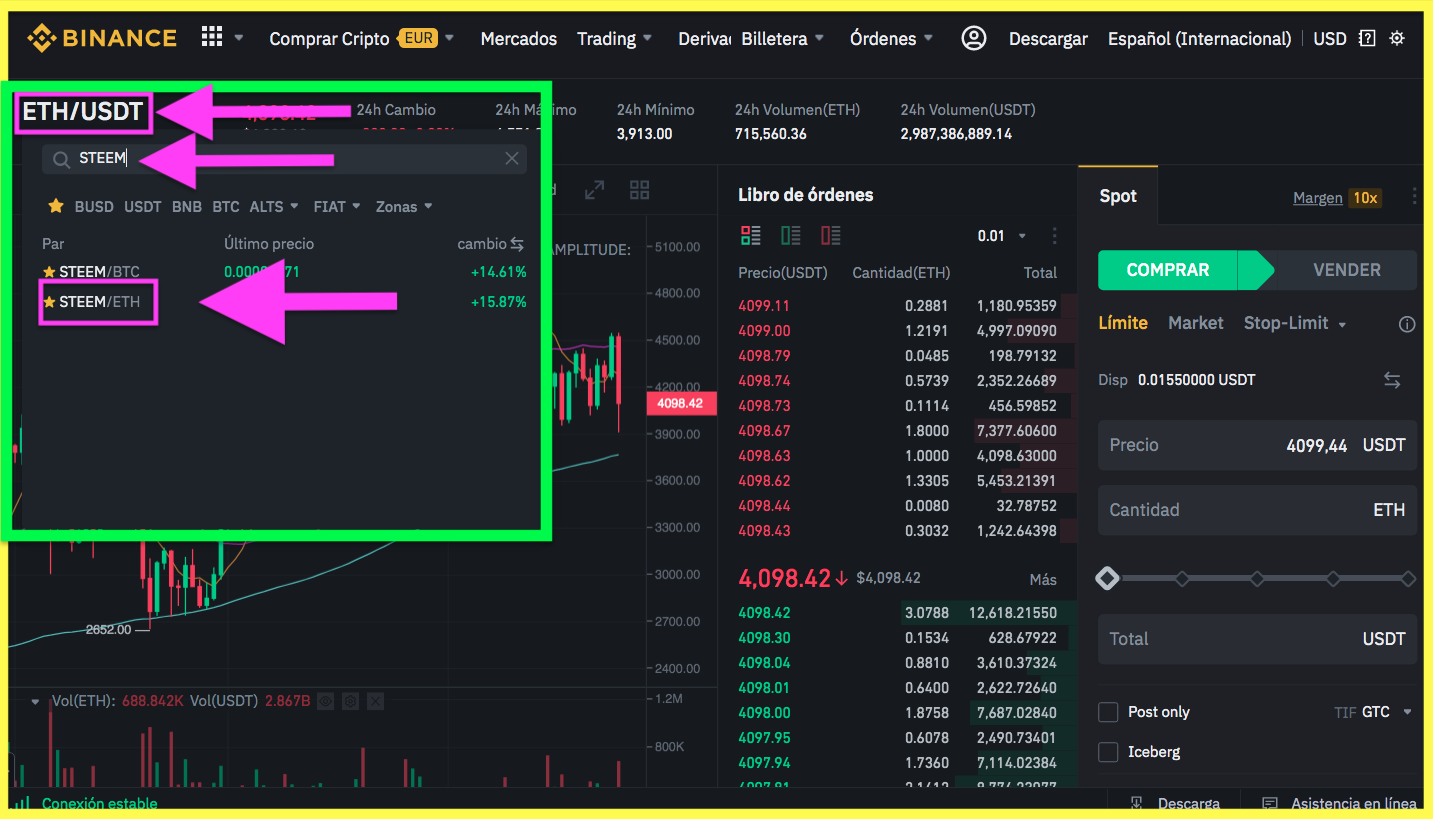
Task: Click the Descarga download icon in footer
Action: coord(1137,803)
